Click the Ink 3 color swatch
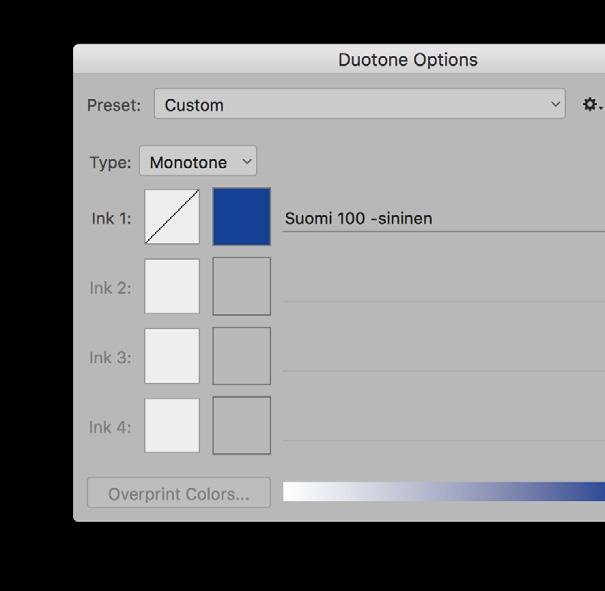This screenshot has width=605, height=591. click(x=242, y=356)
